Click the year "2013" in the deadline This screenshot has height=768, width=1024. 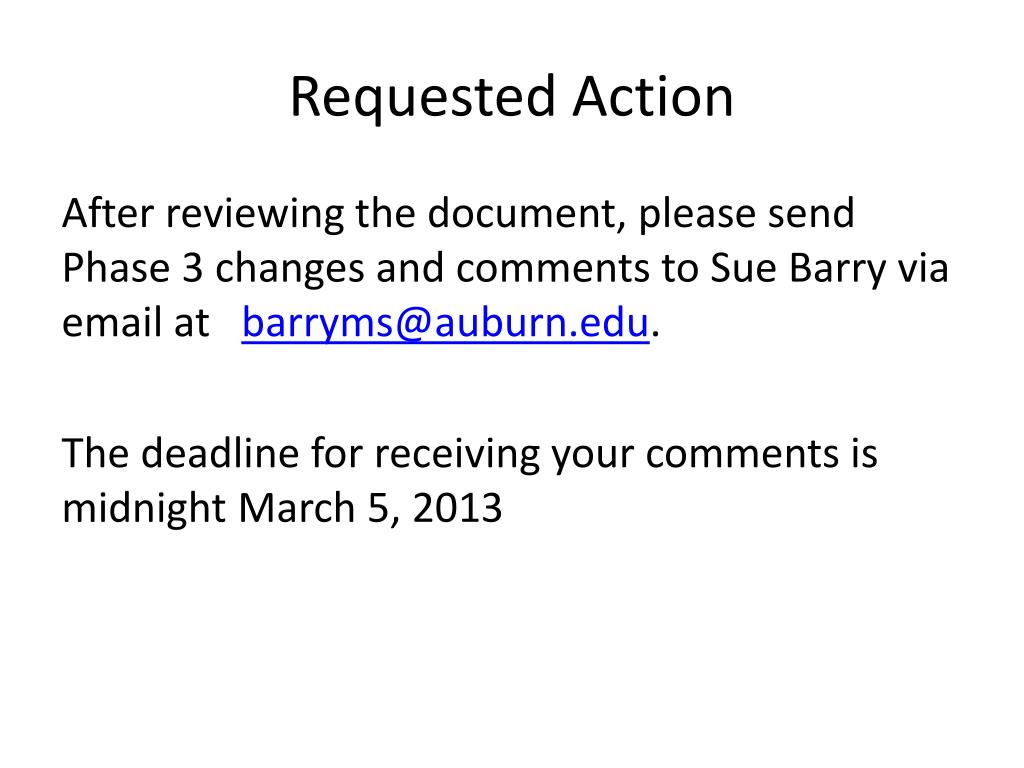click(457, 508)
